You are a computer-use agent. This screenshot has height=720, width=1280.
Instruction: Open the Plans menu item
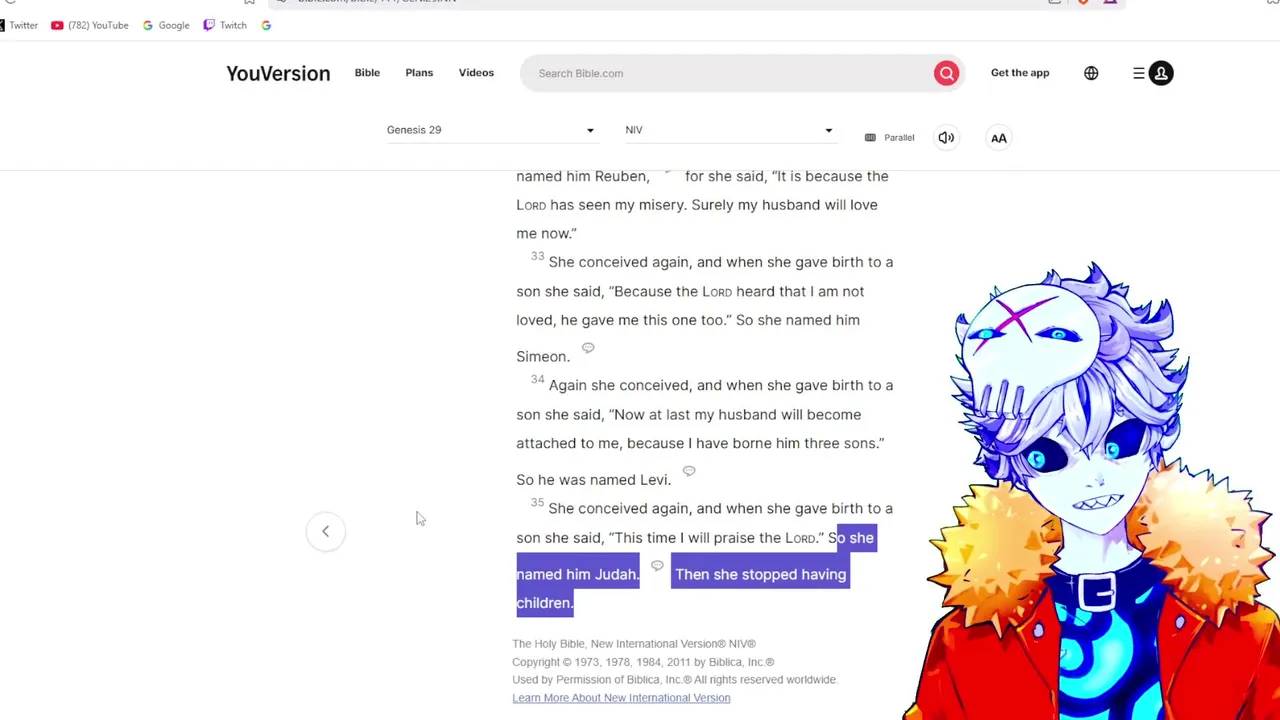tap(419, 73)
